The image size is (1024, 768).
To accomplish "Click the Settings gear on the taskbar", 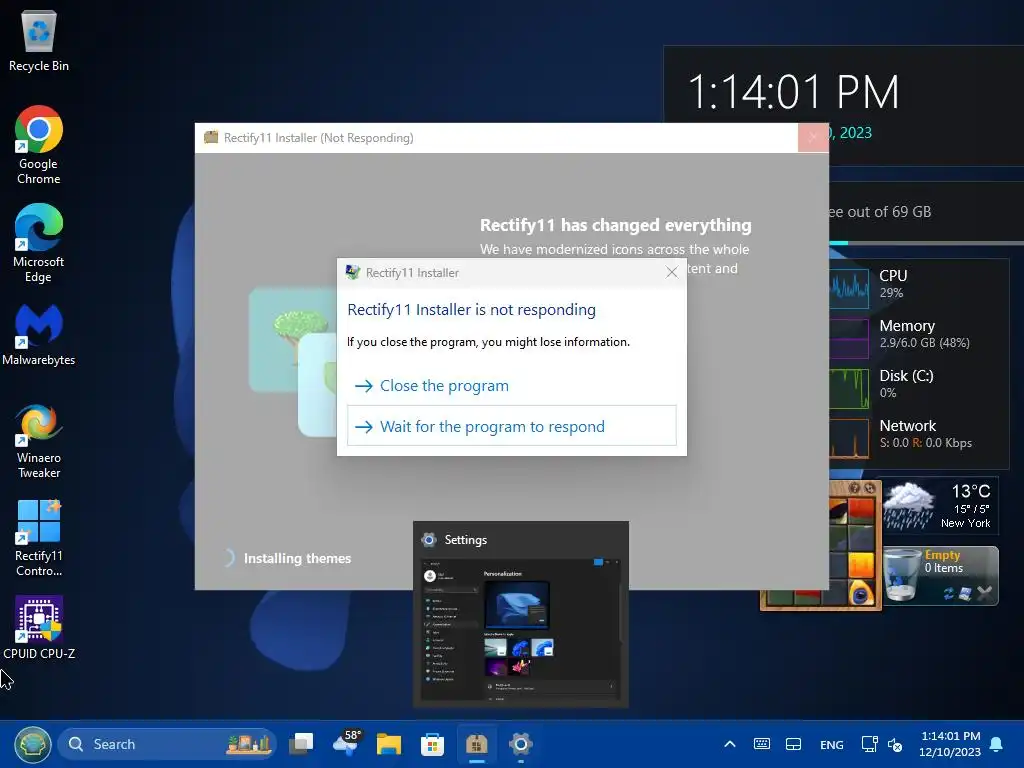I will [x=520, y=744].
